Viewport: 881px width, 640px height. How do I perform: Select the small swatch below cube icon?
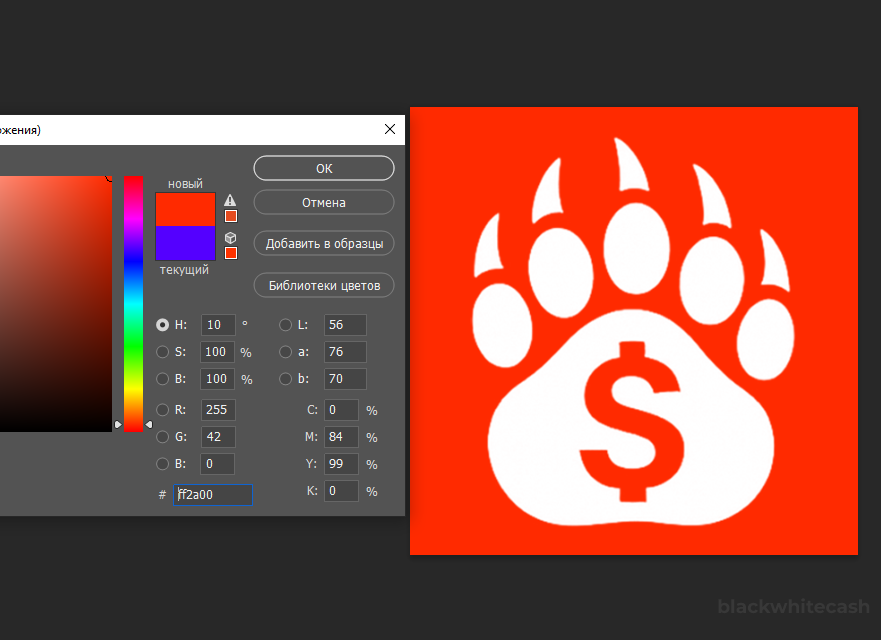231,253
